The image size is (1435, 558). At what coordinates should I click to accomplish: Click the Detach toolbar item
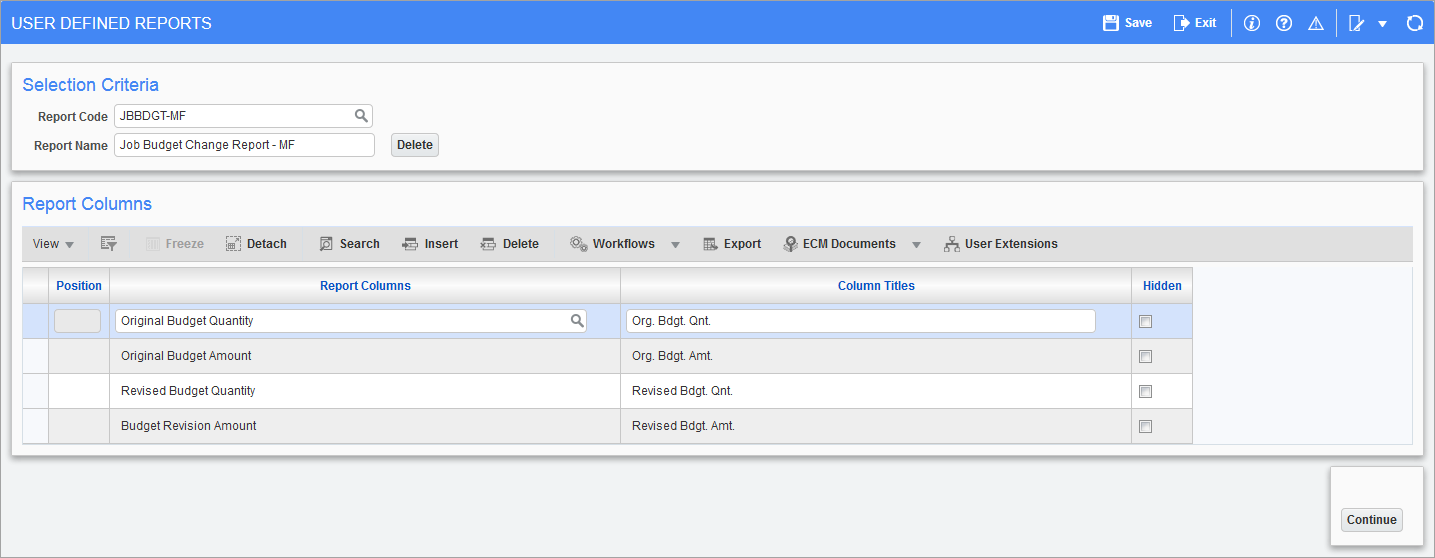pyautogui.click(x=256, y=244)
